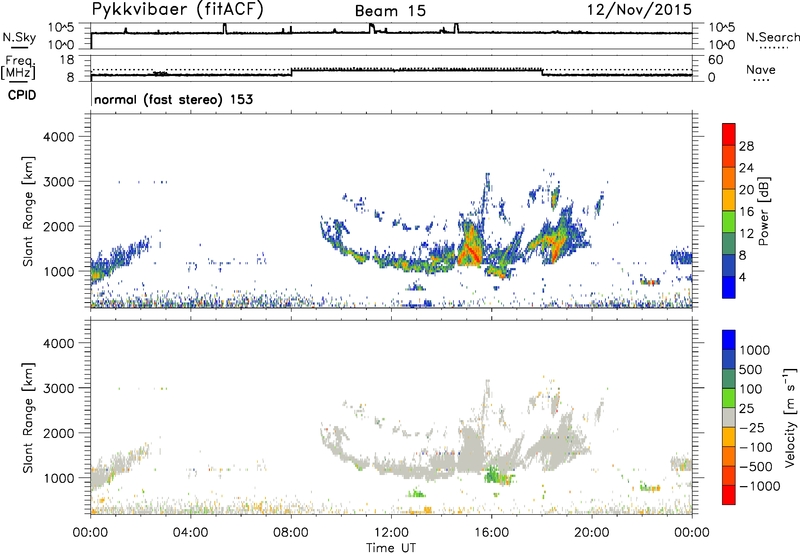The height and width of the screenshot is (554, 800).
Task: Click the 'normal (fast stereo) 153' text
Action: 173,99
